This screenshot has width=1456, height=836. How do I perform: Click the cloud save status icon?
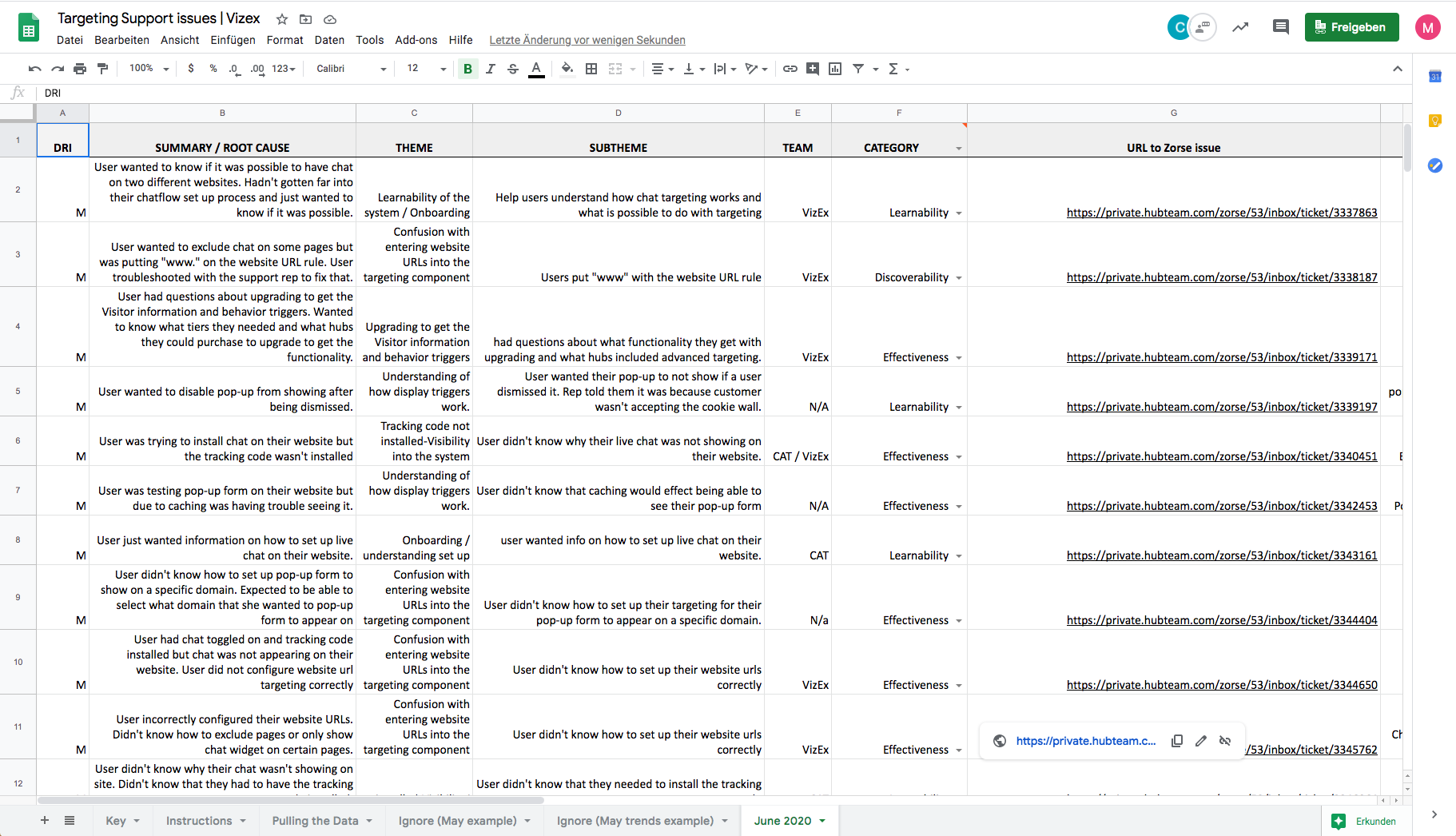coord(330,19)
